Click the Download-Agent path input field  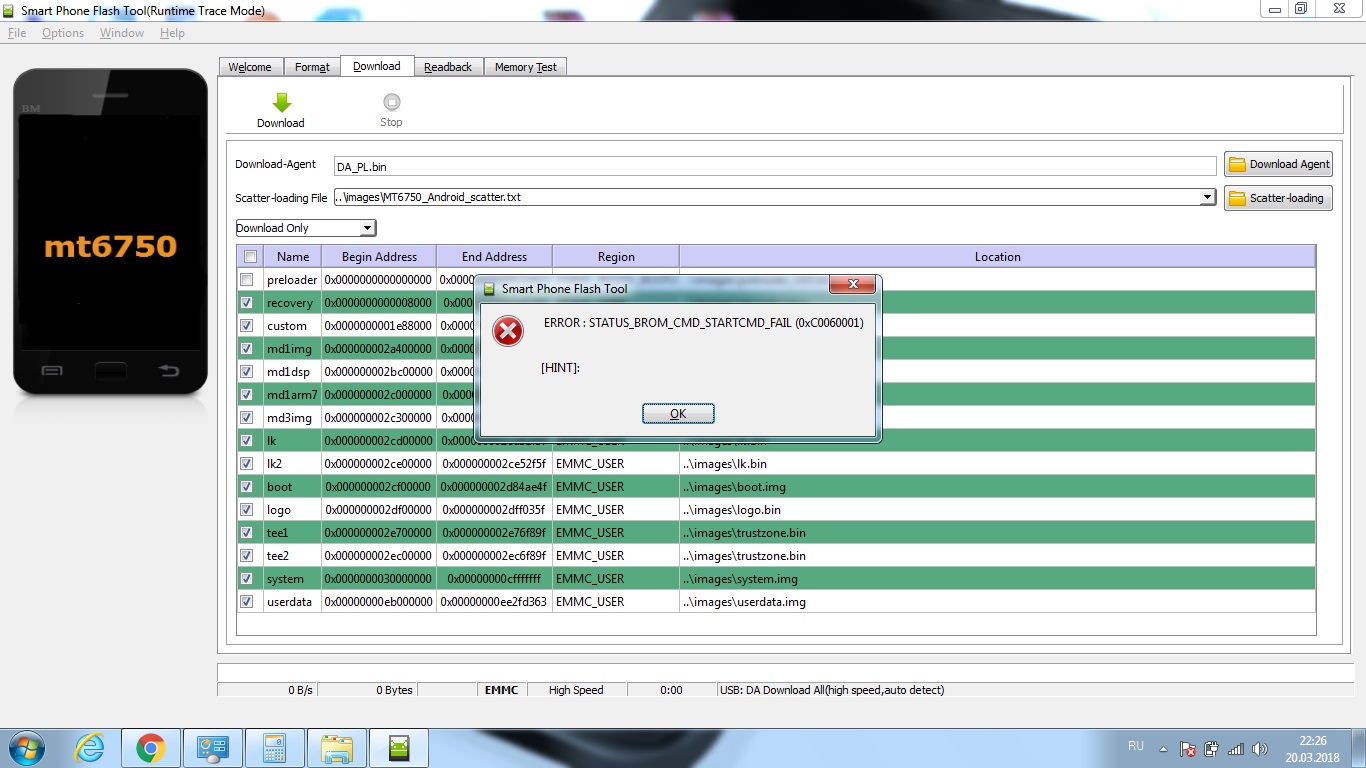click(x=775, y=166)
